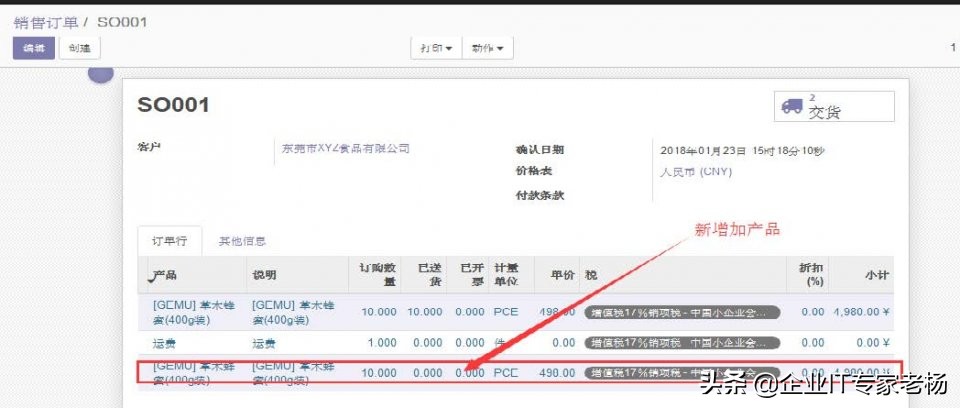Click unit price 498.00 cell
Screen dimensions: 960x408
point(558,312)
